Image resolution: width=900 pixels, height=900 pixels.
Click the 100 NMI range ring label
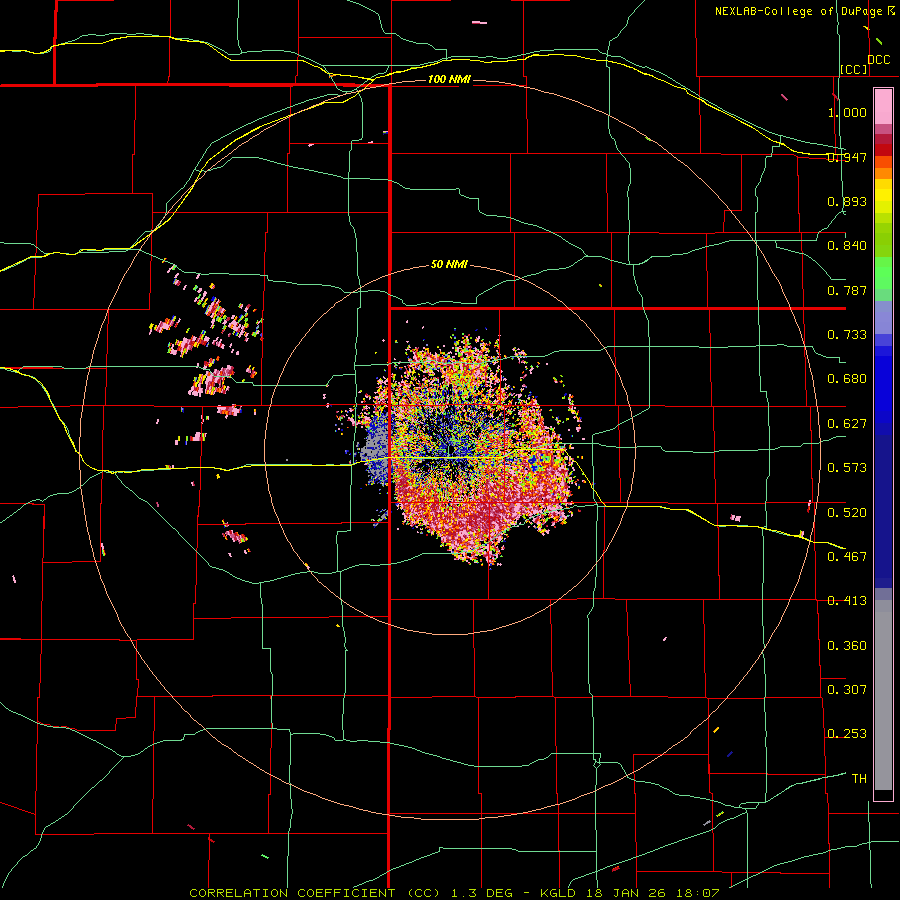(449, 79)
